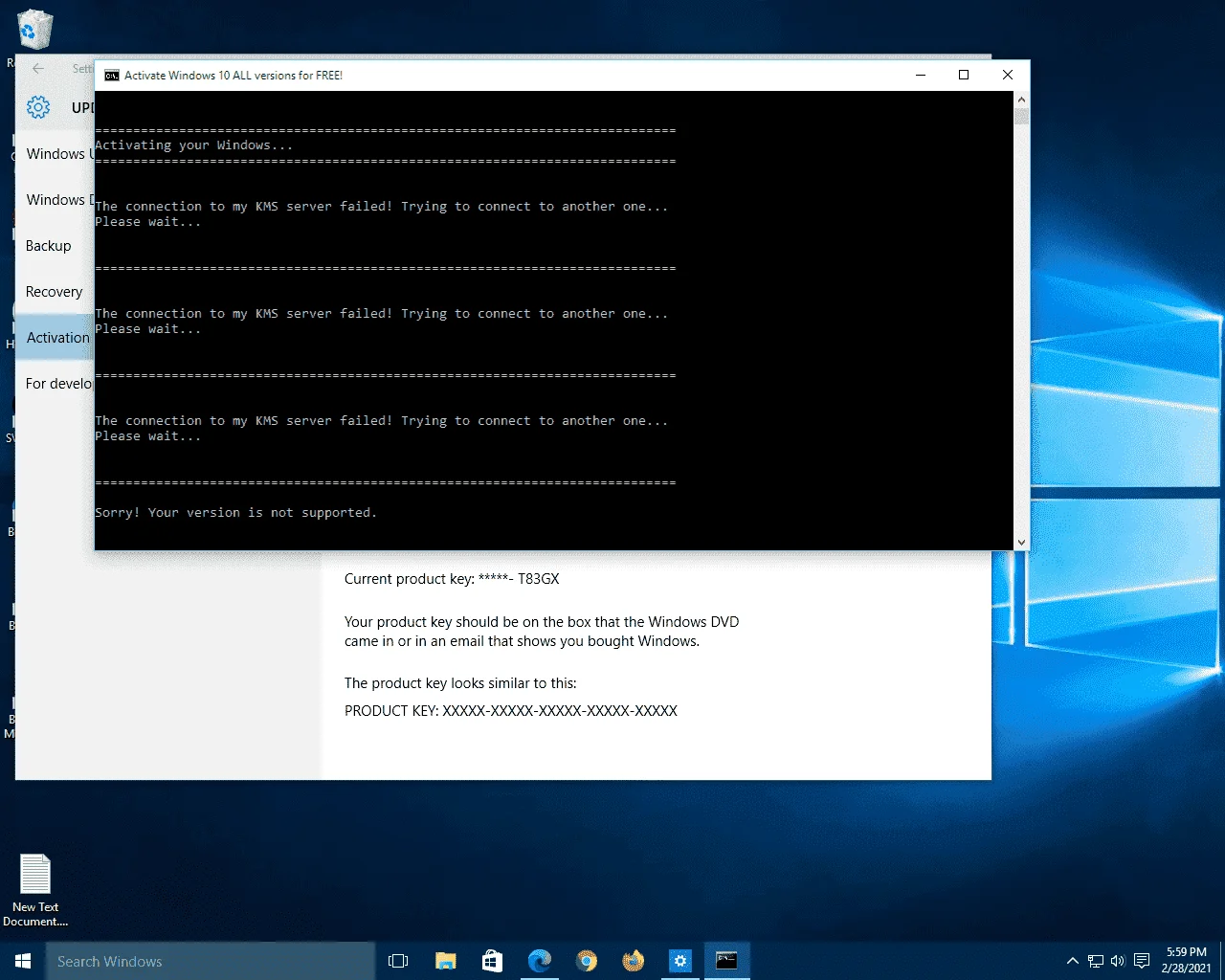The width and height of the screenshot is (1225, 980).
Task: Open Microsoft Store from the taskbar
Action: [x=492, y=961]
